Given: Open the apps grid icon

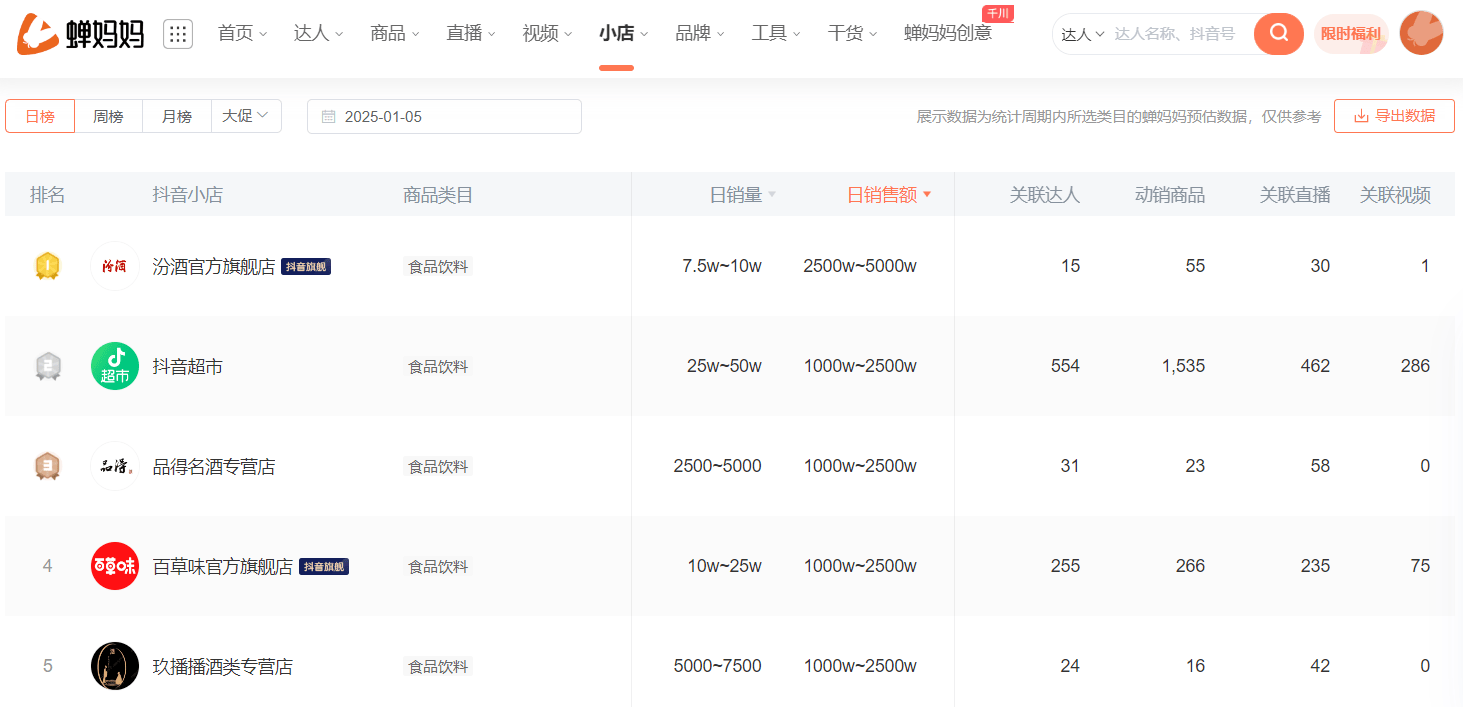Looking at the screenshot, I should pyautogui.click(x=178, y=34).
